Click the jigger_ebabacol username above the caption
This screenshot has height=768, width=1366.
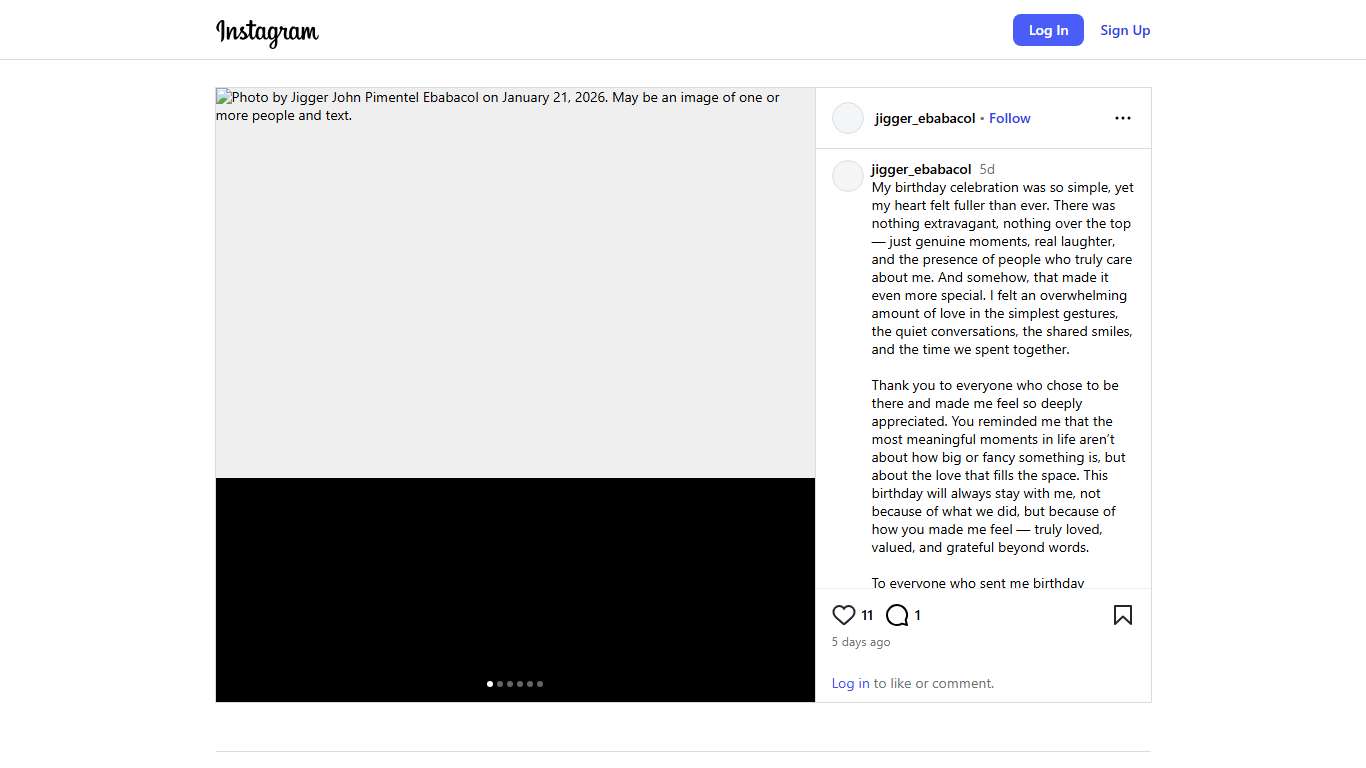(921, 169)
